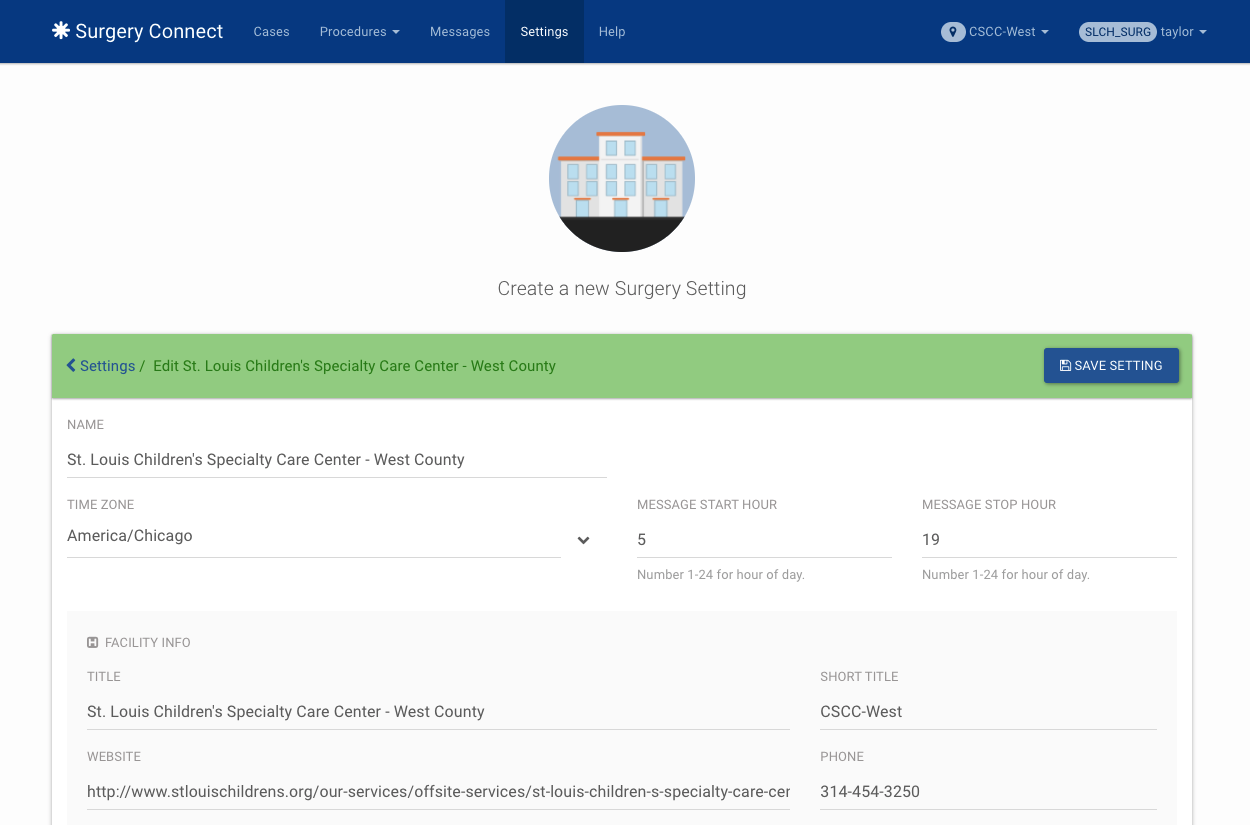The image size is (1250, 825).
Task: Click the Website URL input field
Action: click(438, 792)
